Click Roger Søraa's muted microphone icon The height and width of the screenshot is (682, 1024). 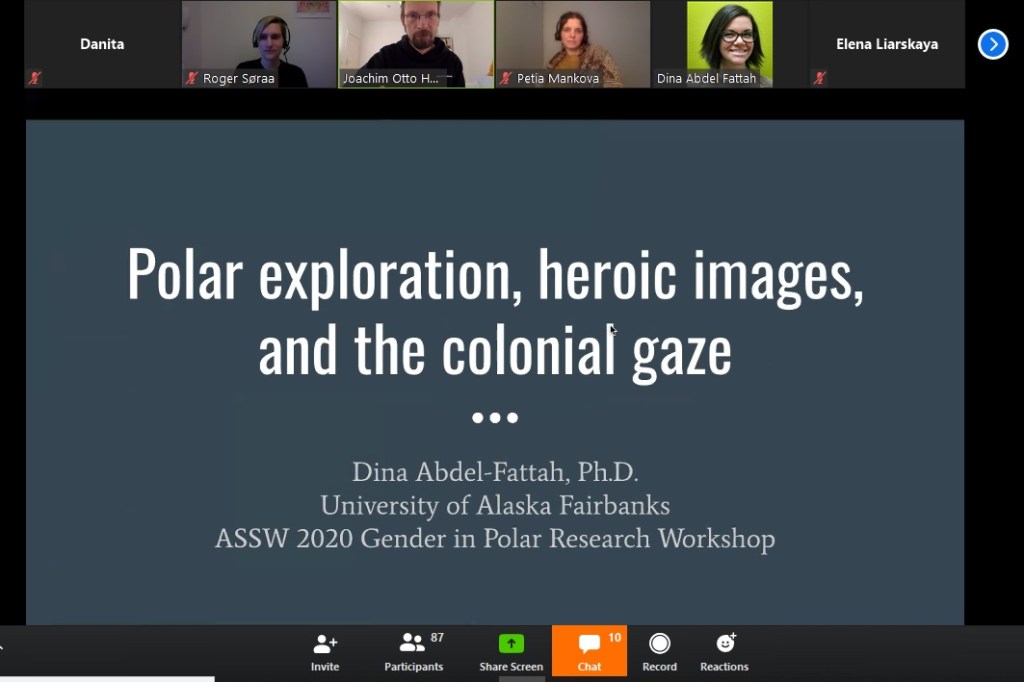point(192,78)
